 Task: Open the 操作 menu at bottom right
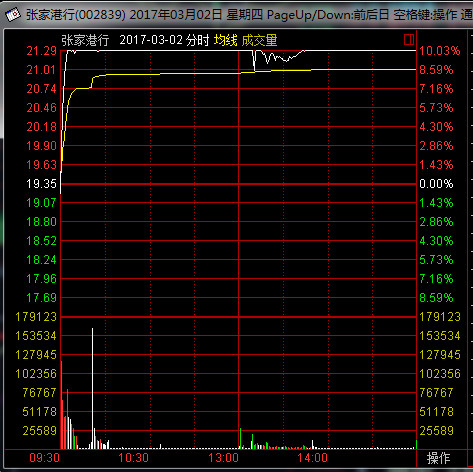[x=439, y=458]
